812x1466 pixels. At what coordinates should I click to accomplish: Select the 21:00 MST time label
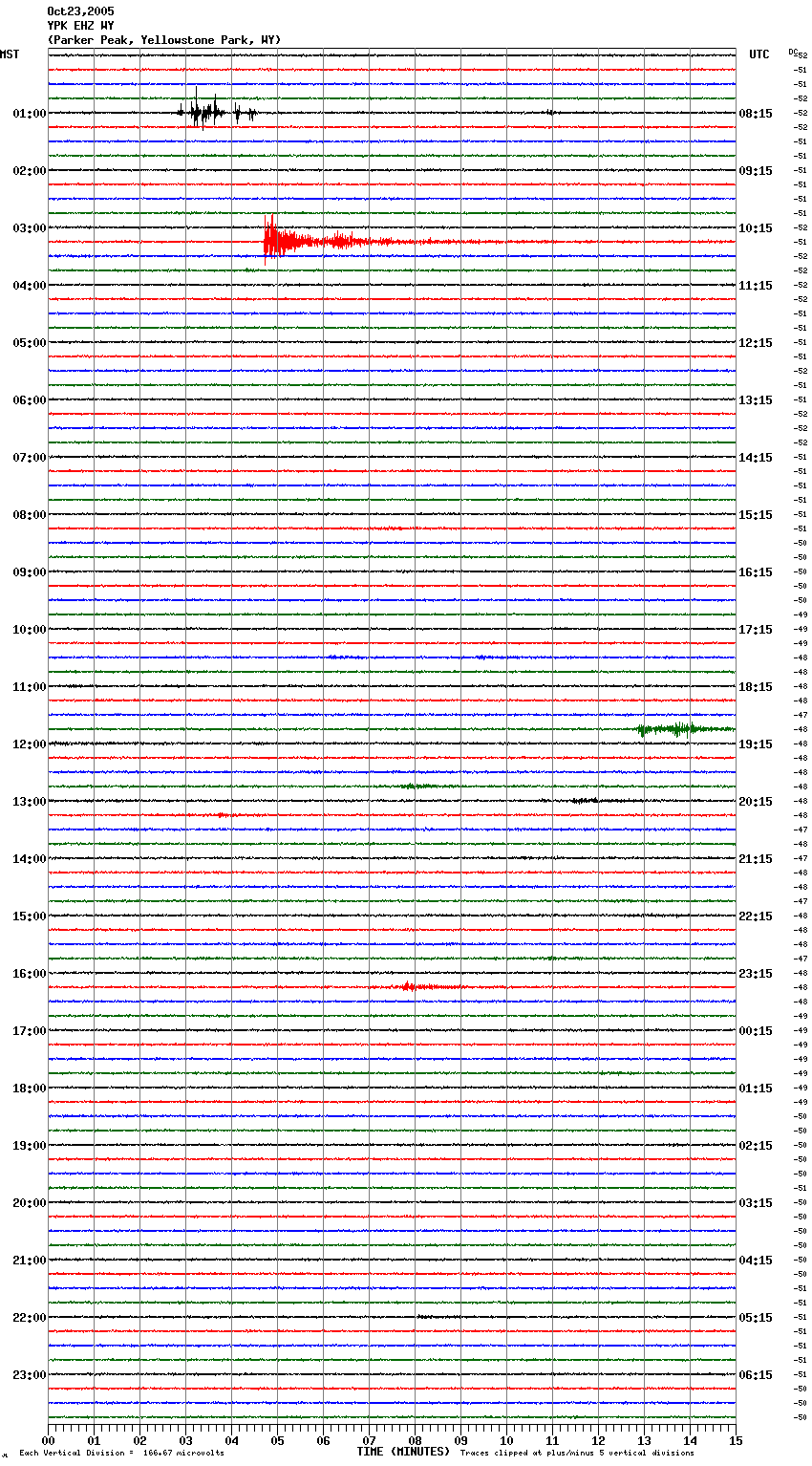tap(30, 1261)
